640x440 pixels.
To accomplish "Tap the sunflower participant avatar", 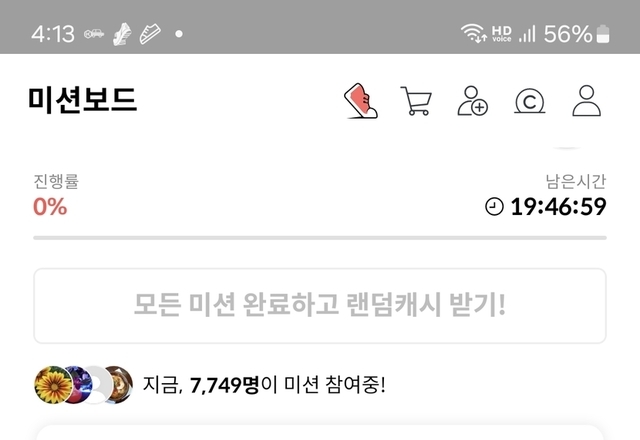I will click(x=53, y=385).
